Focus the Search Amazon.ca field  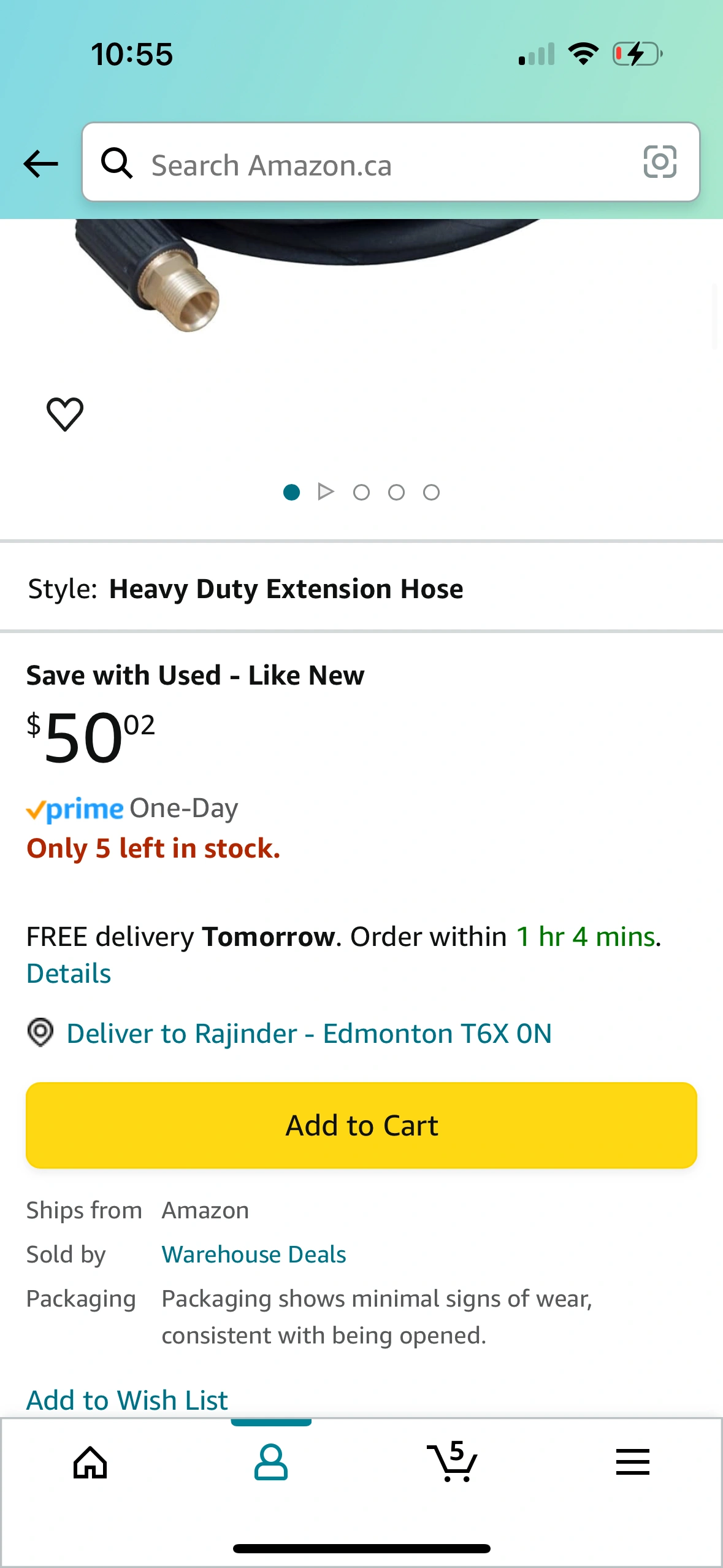tap(380, 166)
